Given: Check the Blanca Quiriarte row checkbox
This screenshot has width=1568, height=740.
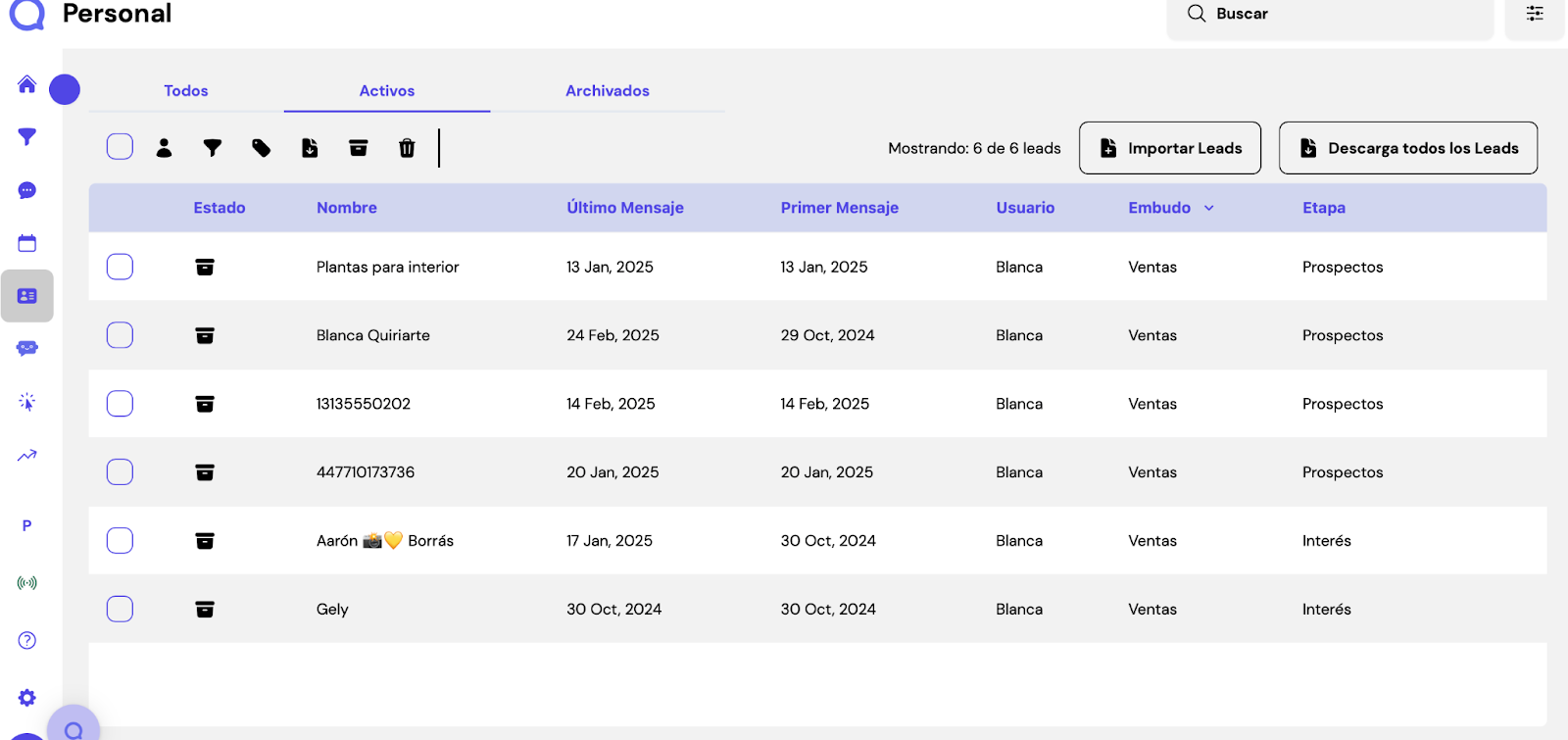Looking at the screenshot, I should click(x=120, y=335).
